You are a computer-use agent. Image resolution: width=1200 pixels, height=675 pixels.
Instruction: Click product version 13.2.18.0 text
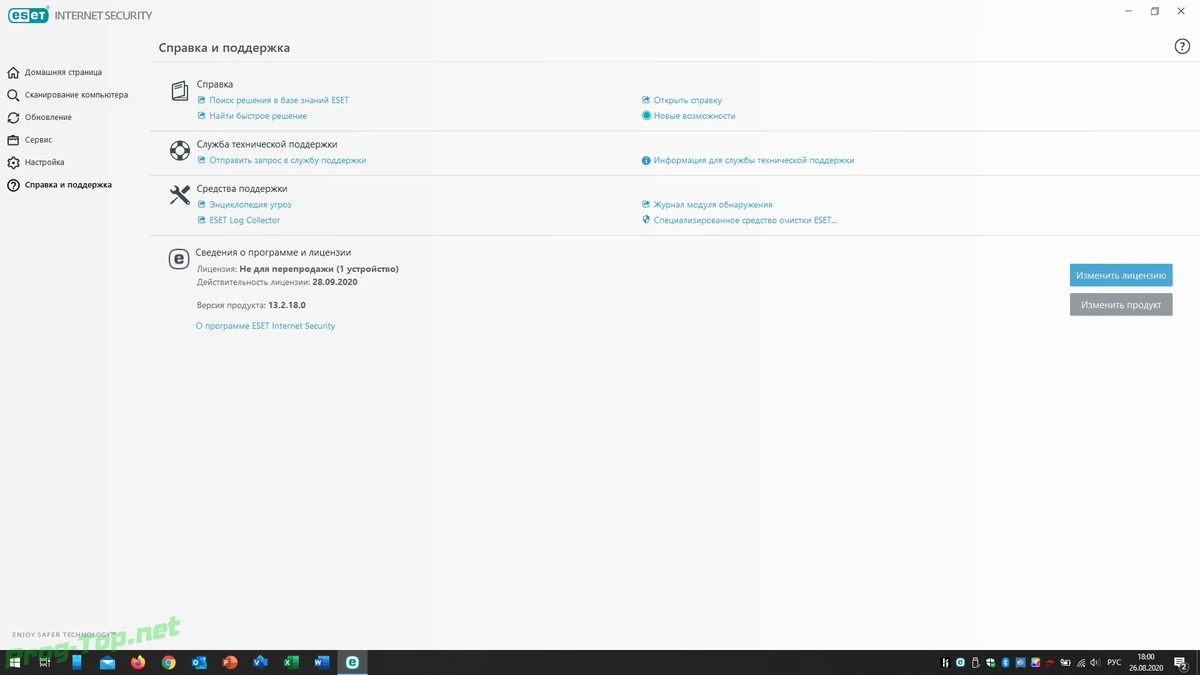point(287,305)
